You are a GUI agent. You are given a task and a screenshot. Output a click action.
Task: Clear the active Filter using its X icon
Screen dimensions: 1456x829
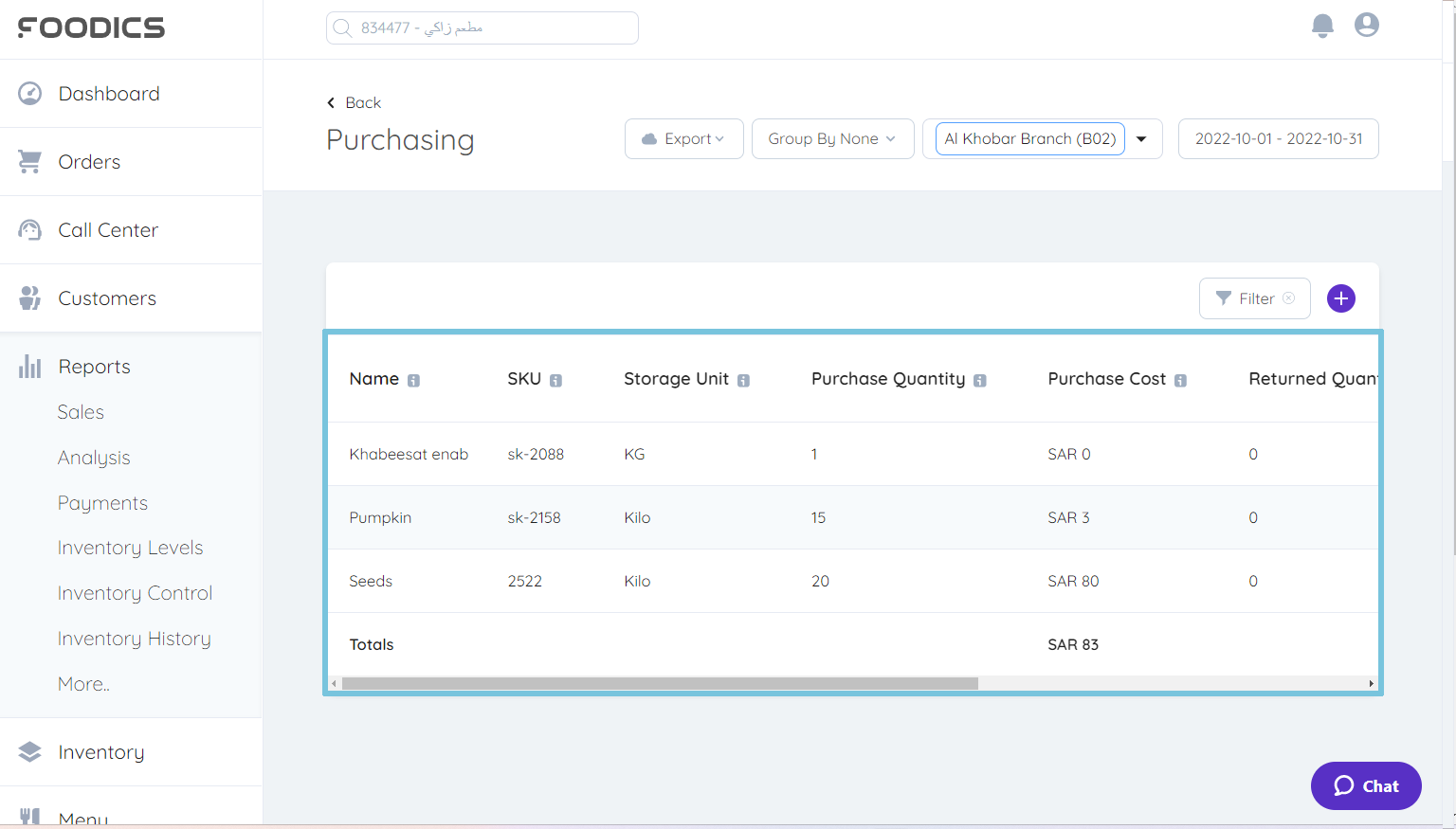pos(1289,297)
